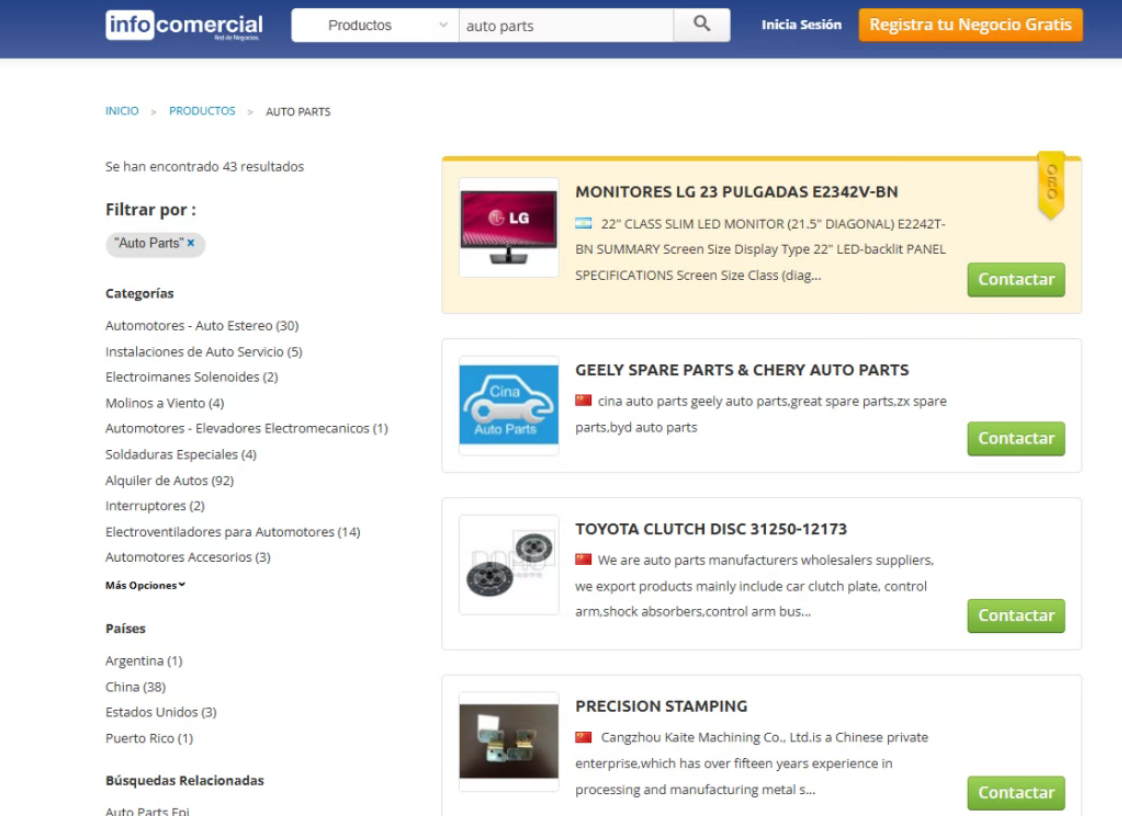Click the magnifying glass search icon
The height and width of the screenshot is (816, 1122).
point(702,25)
